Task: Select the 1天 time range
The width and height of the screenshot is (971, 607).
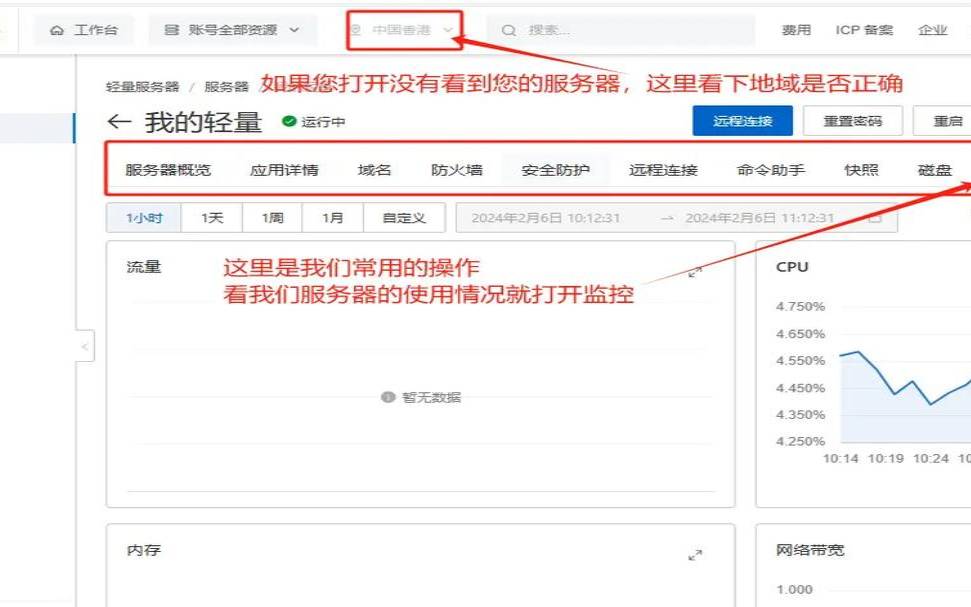Action: click(210, 216)
